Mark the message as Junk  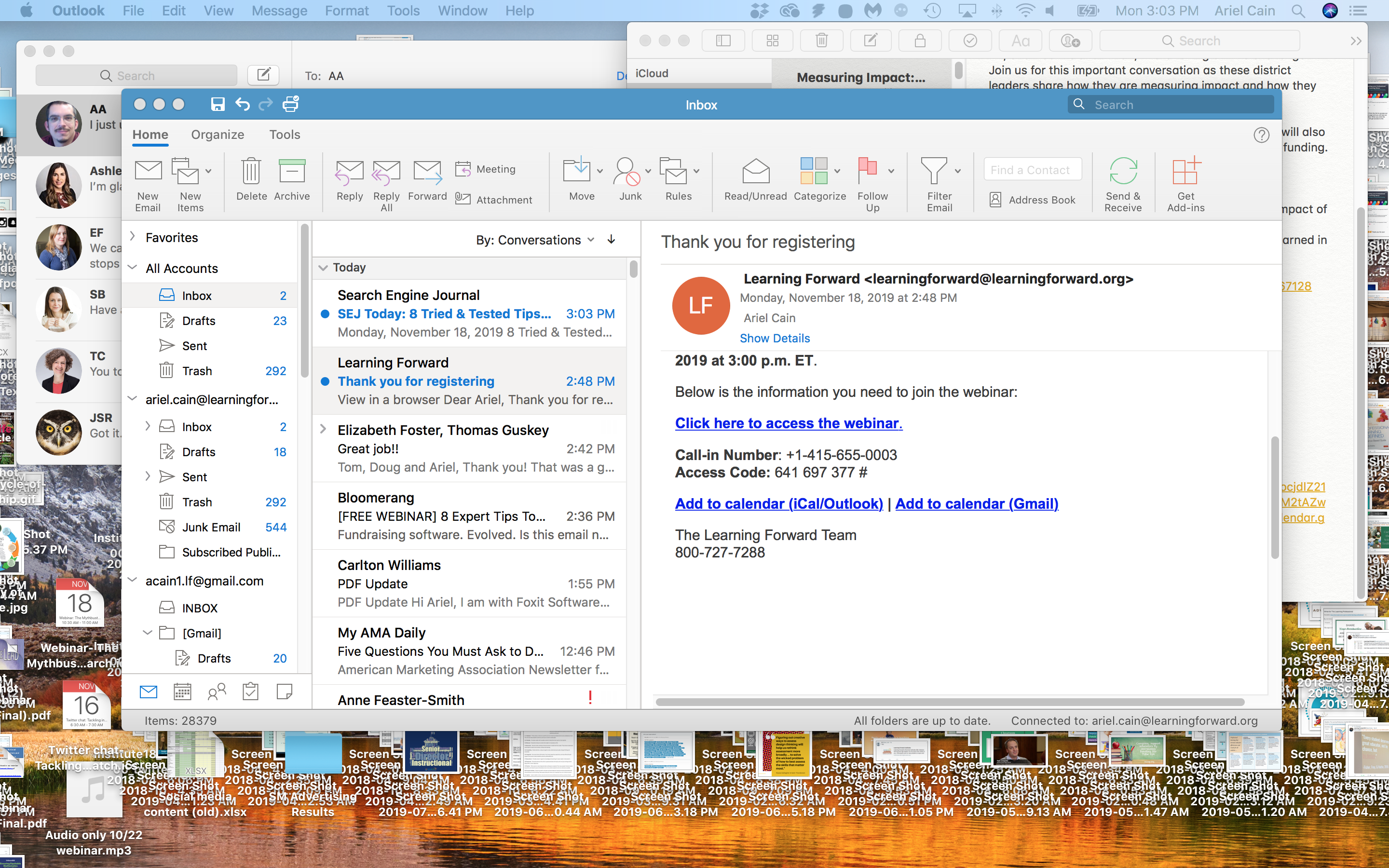(627, 171)
